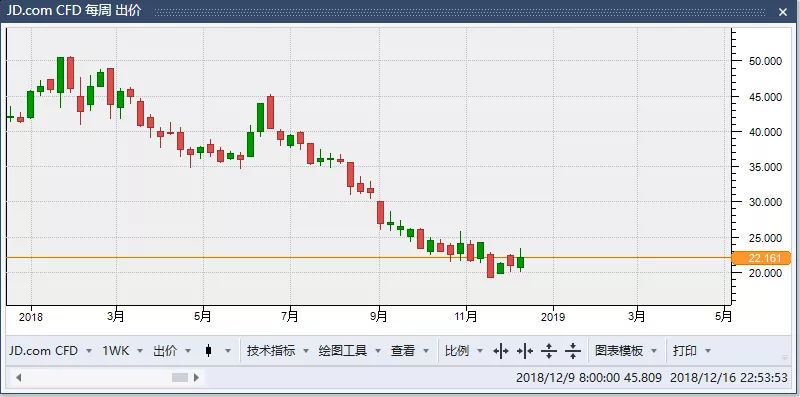Image resolution: width=800 pixels, height=397 pixels.
Task: Click the 2018 date axis label
Action: pyautogui.click(x=31, y=317)
